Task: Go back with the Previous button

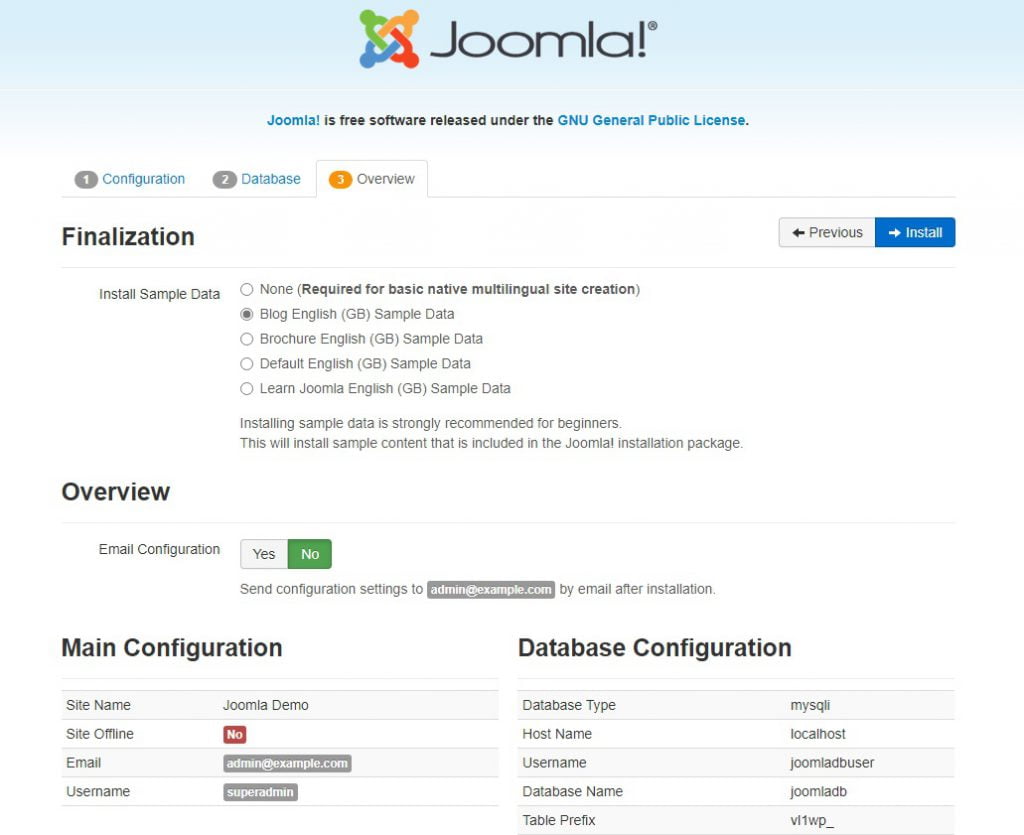Action: [827, 232]
